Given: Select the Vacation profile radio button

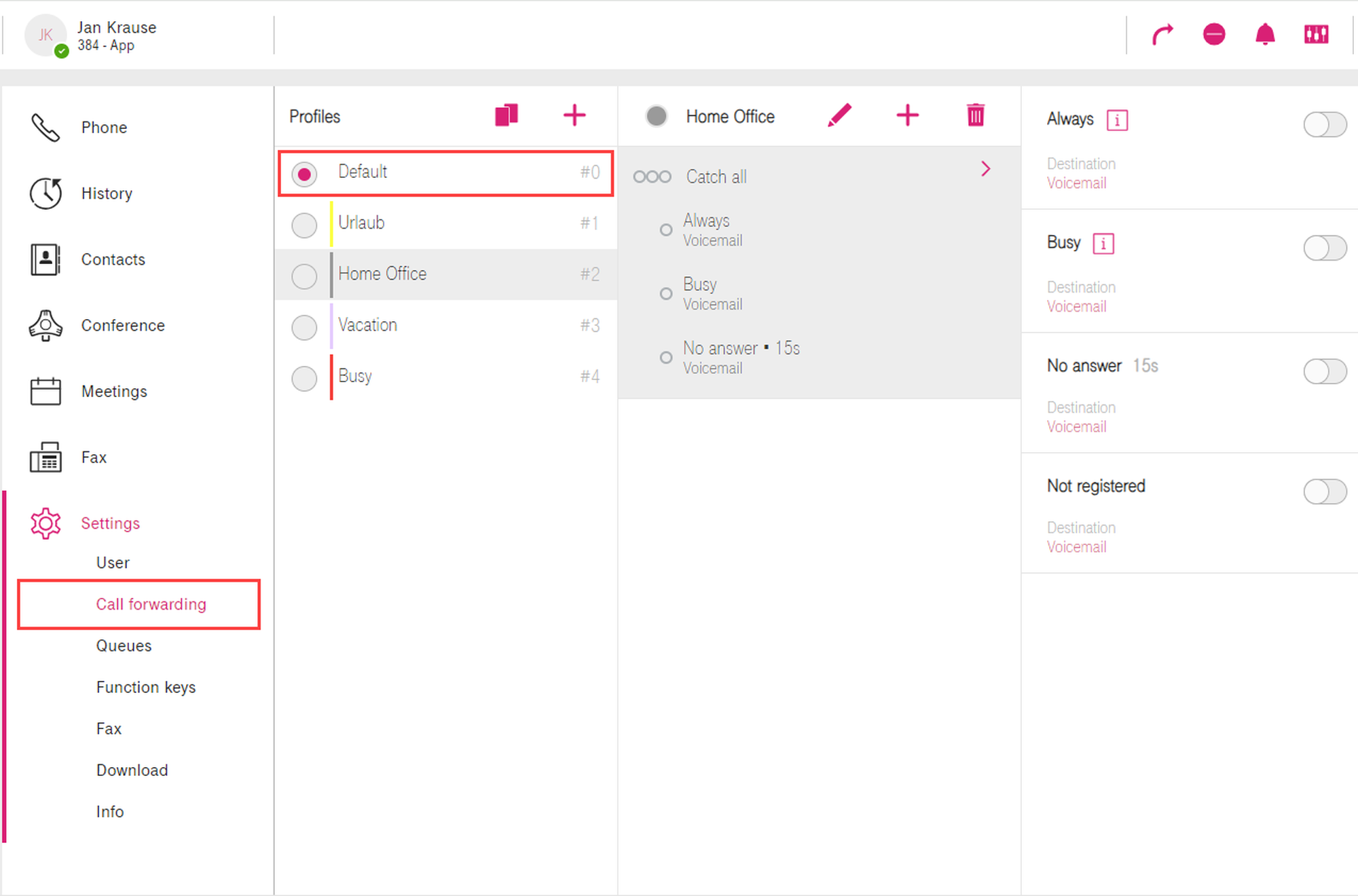Looking at the screenshot, I should click(304, 327).
